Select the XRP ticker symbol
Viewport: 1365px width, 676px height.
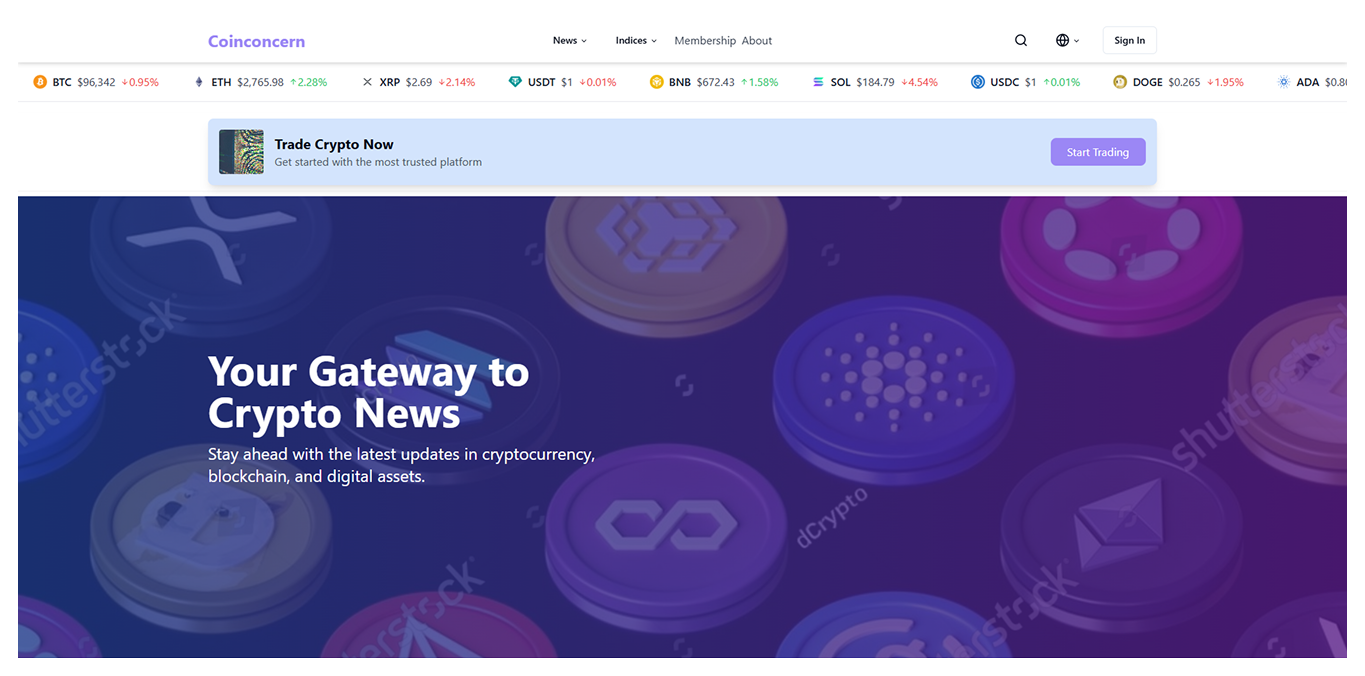(390, 82)
